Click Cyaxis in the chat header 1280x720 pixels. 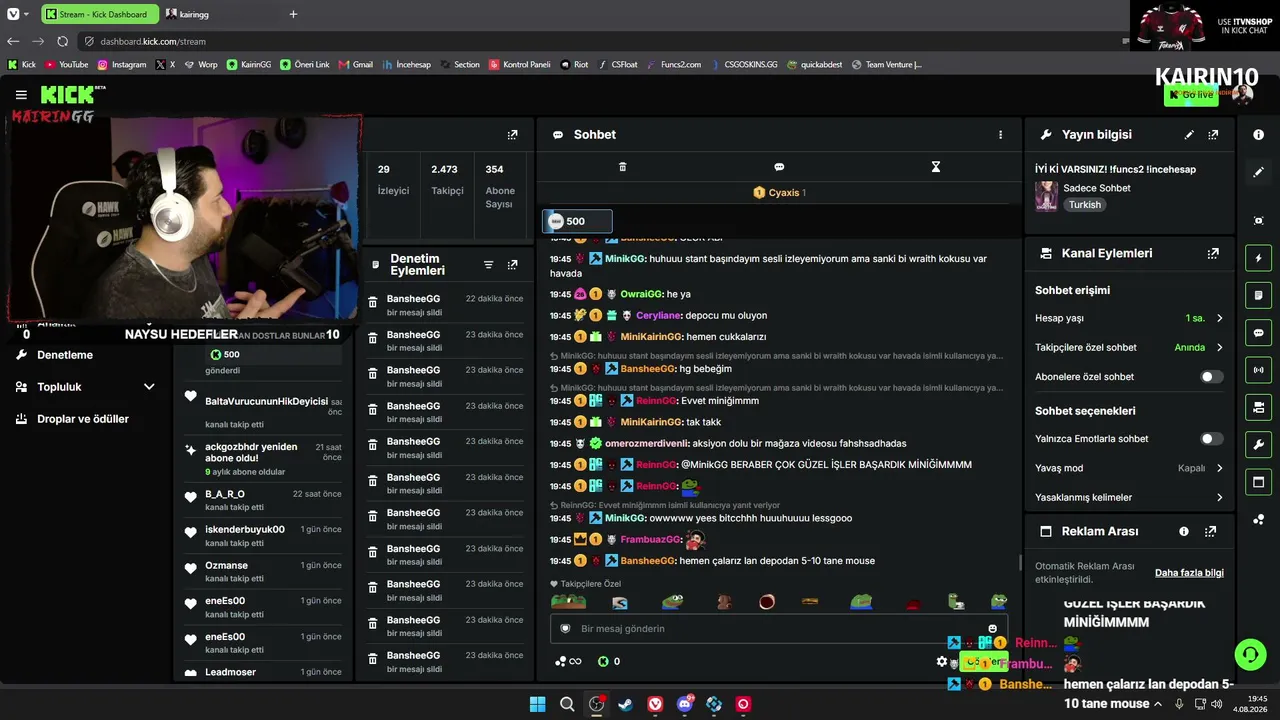click(x=784, y=193)
